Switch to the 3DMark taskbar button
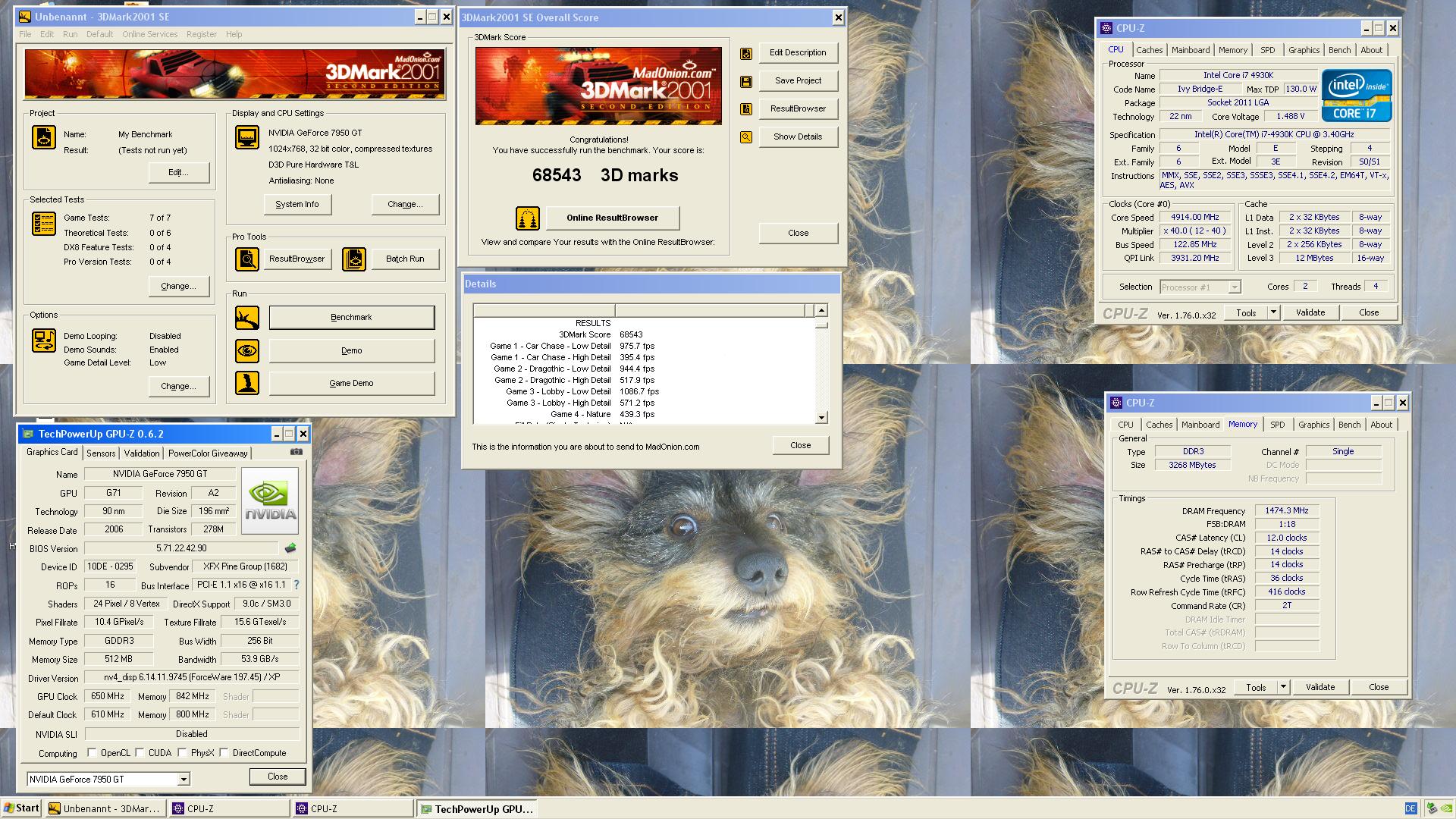This screenshot has height=819, width=1456. (104, 808)
